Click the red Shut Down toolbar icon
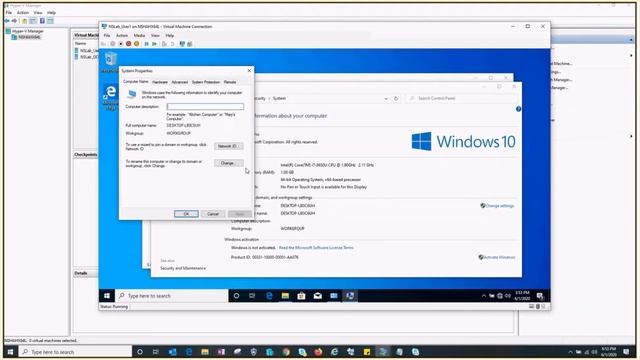Screen dimensions: 640x360 129,44
